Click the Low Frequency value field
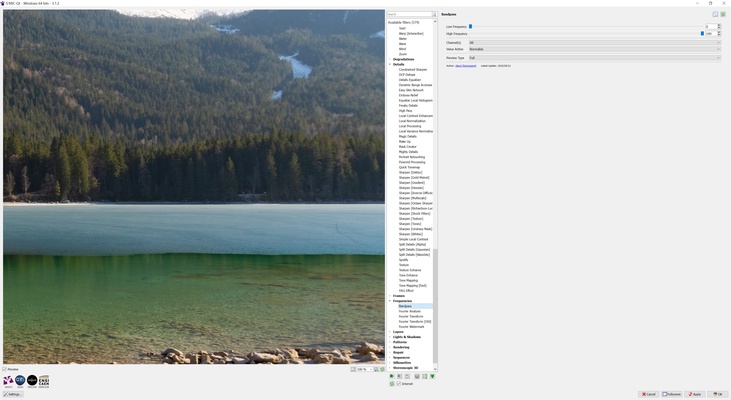 coord(711,27)
